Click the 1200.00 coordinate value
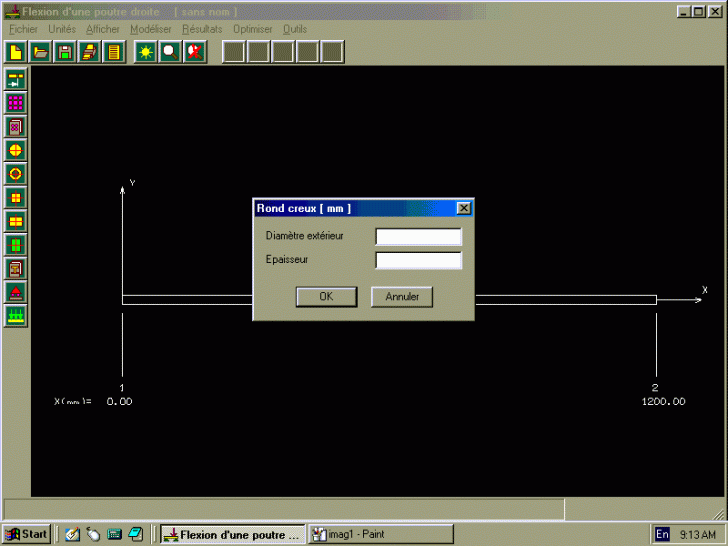The image size is (728, 546). [663, 402]
